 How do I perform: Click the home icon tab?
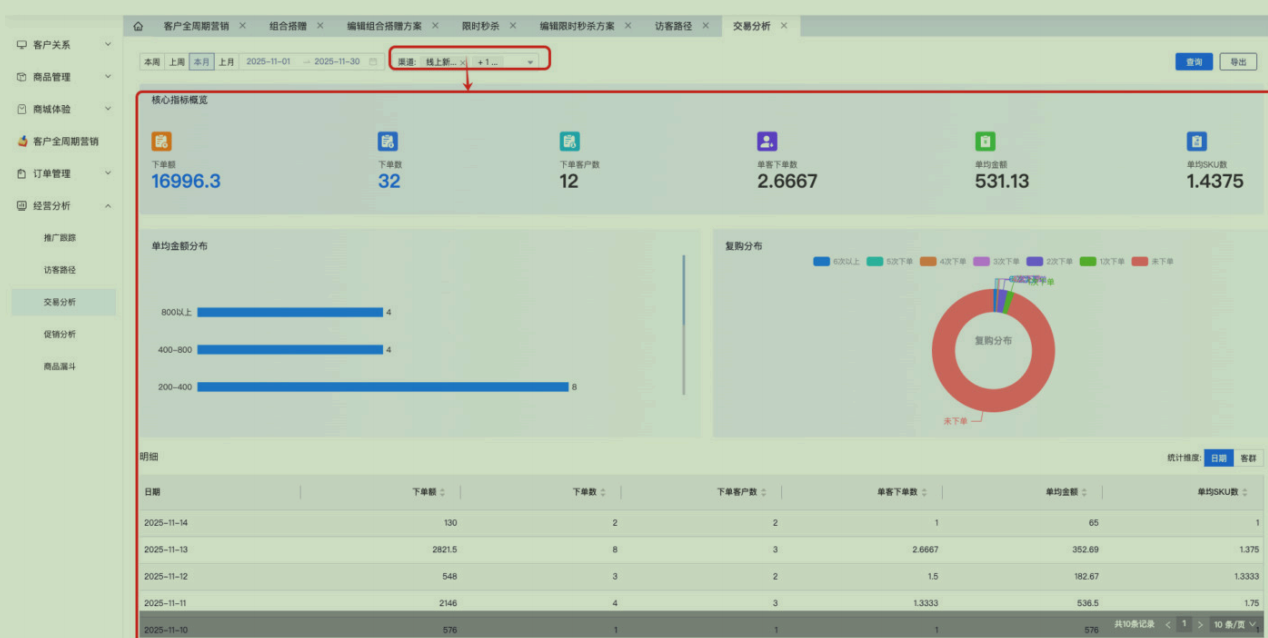pyautogui.click(x=138, y=26)
